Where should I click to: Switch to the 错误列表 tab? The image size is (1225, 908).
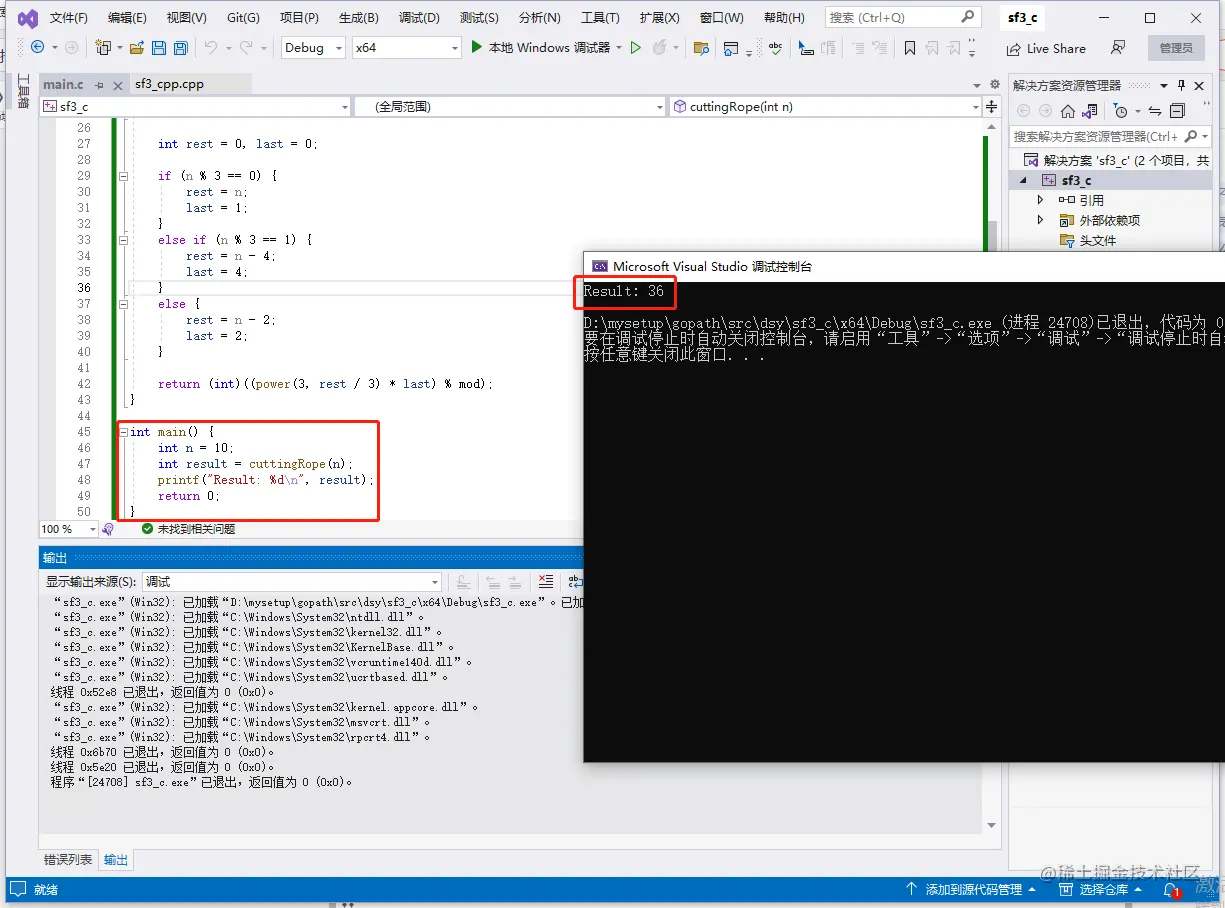pyautogui.click(x=68, y=860)
